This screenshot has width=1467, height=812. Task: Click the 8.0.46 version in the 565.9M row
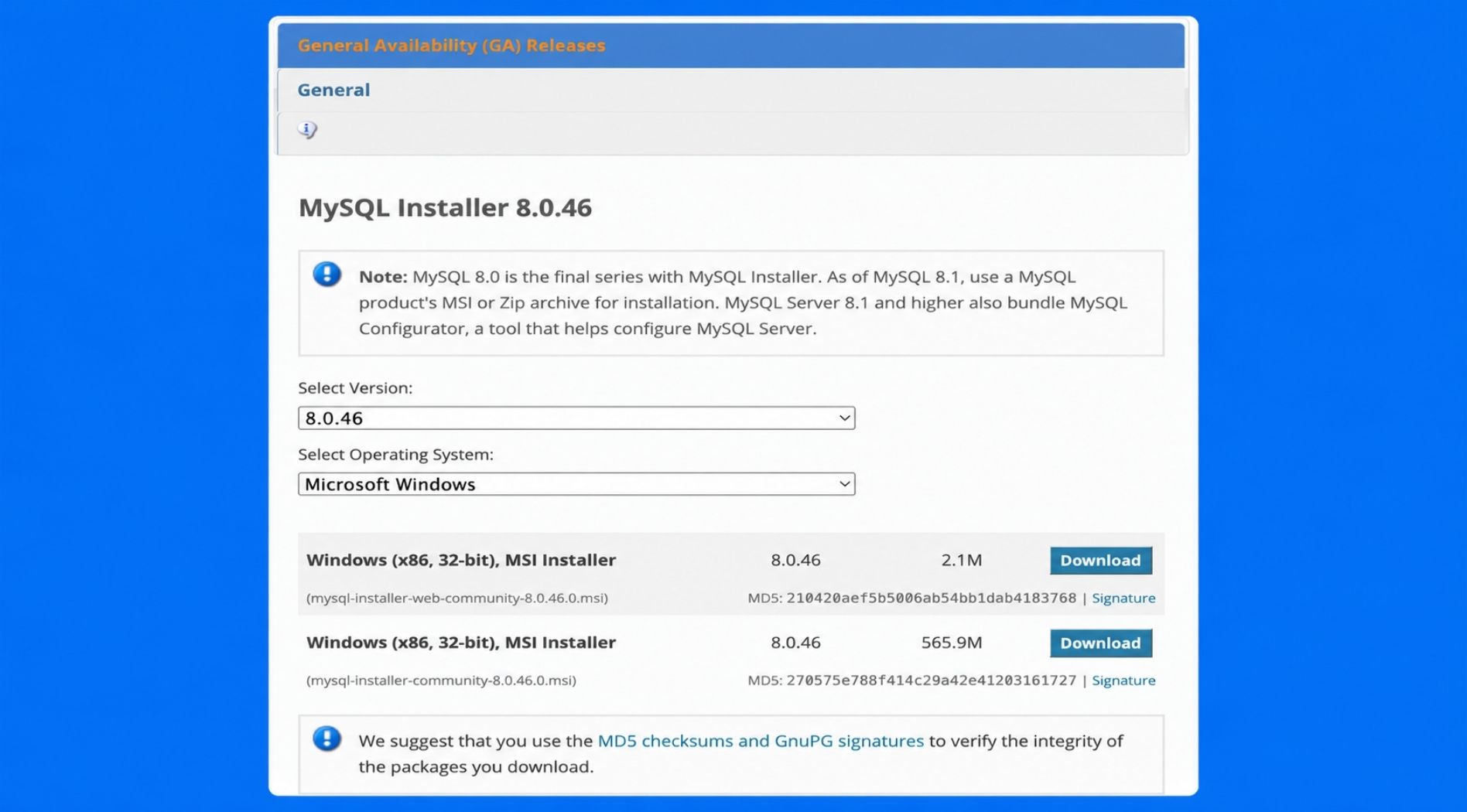tap(795, 643)
